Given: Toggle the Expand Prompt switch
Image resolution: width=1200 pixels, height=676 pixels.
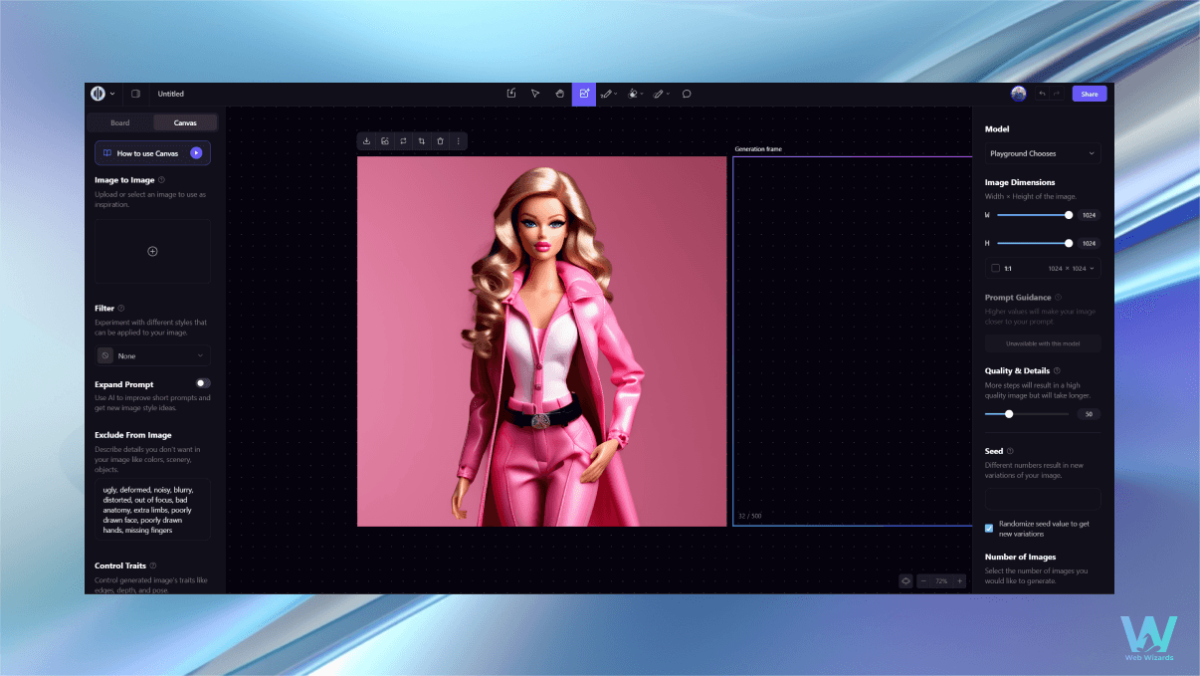Looking at the screenshot, I should pos(203,383).
